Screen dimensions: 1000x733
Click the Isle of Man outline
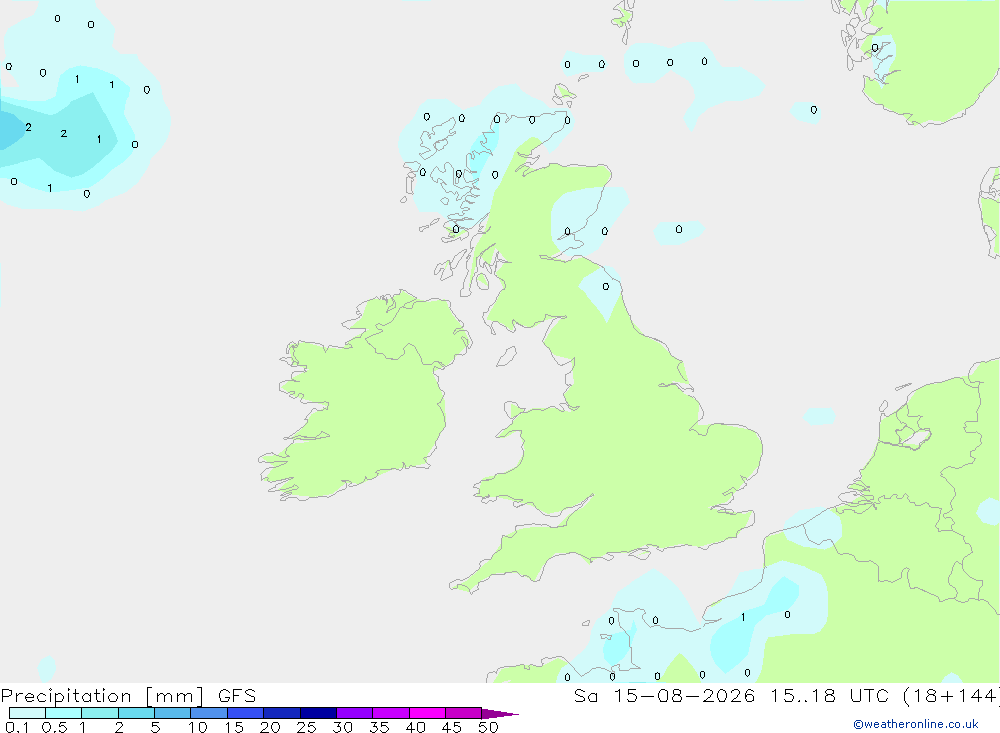click(x=506, y=356)
